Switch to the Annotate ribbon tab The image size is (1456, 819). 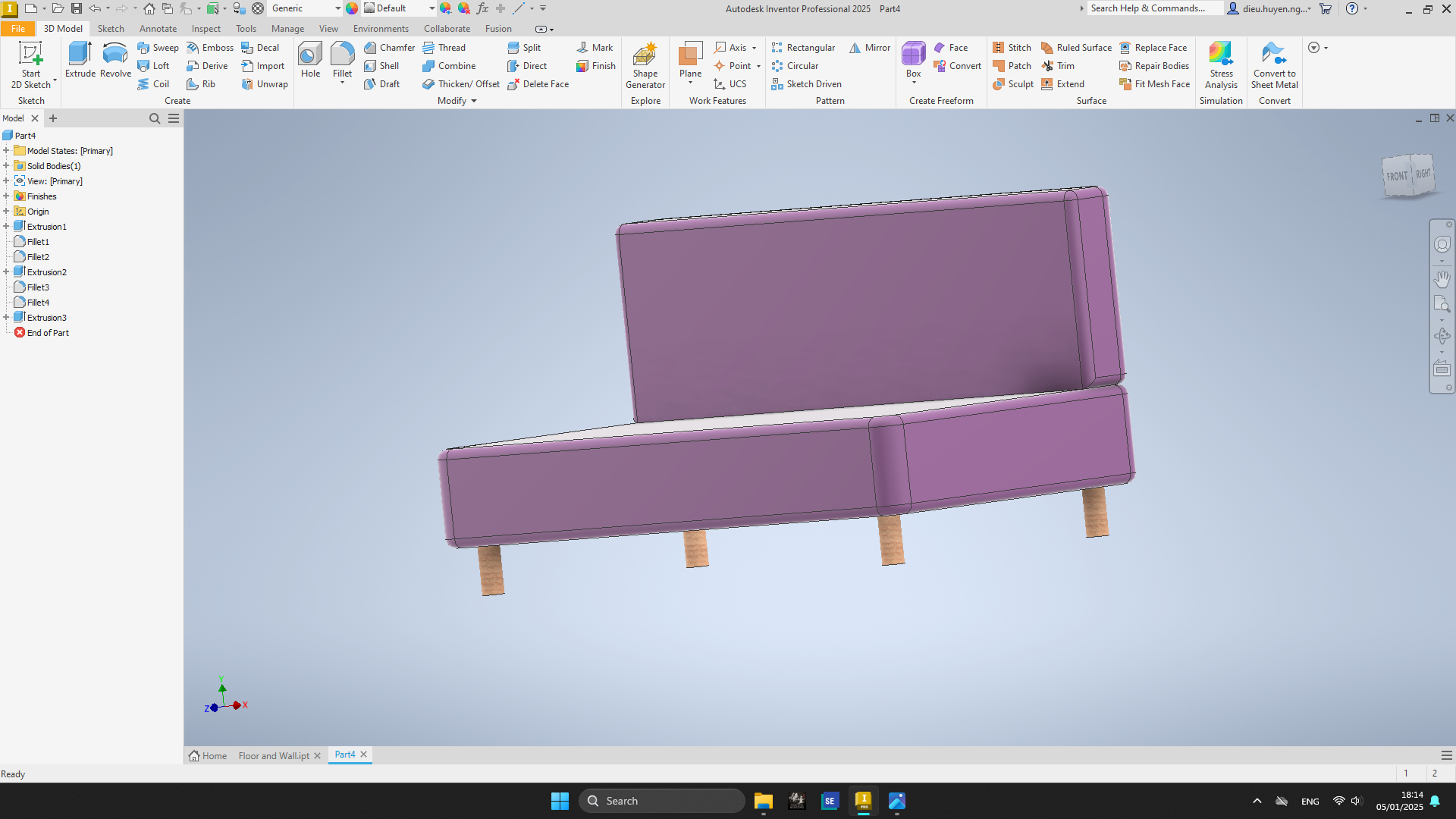[158, 29]
